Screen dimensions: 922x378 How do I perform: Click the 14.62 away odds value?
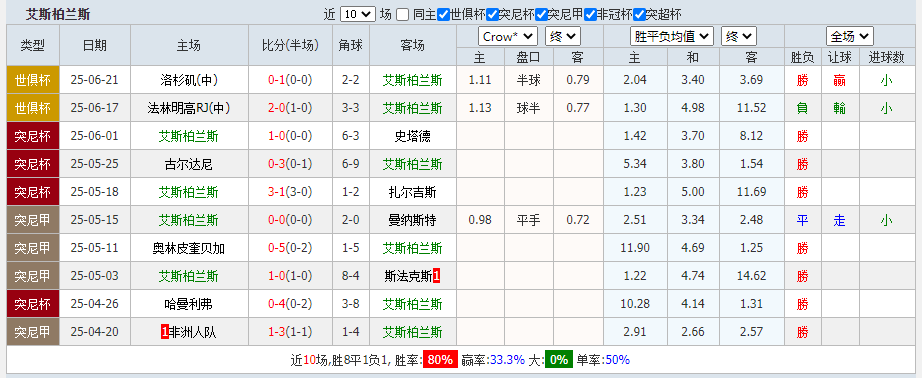coord(751,276)
